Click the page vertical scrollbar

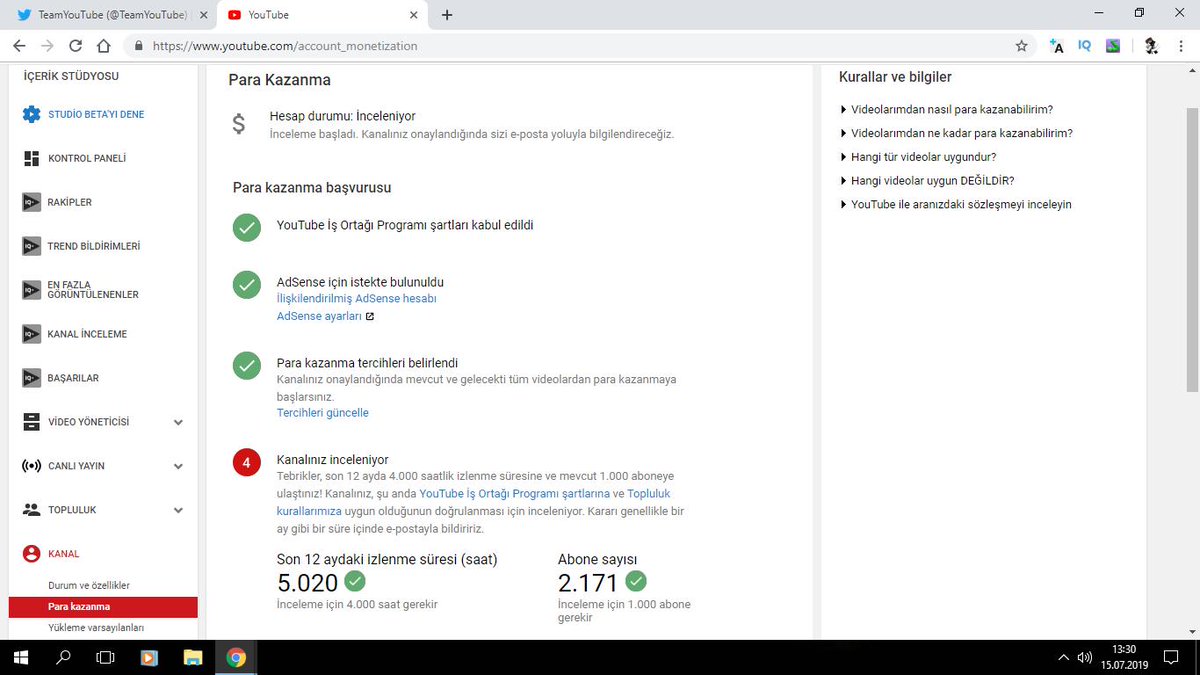click(1192, 248)
